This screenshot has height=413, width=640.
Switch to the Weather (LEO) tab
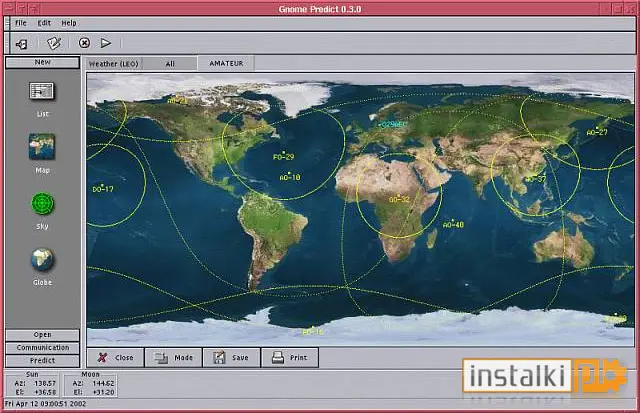tap(113, 64)
